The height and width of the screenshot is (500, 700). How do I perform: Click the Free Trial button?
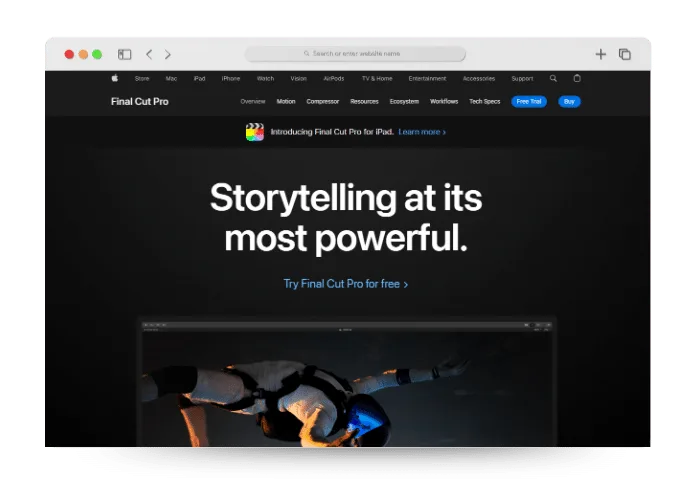pos(529,102)
